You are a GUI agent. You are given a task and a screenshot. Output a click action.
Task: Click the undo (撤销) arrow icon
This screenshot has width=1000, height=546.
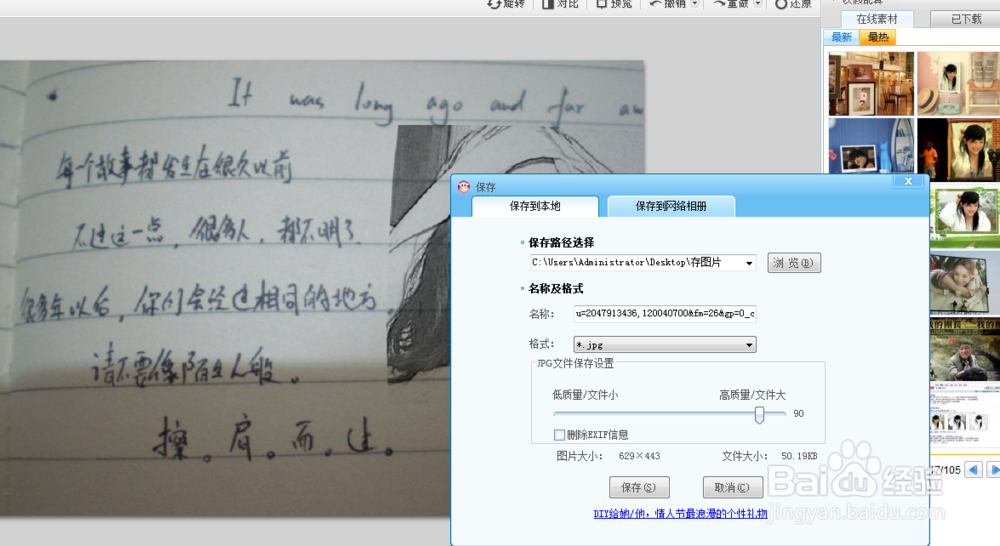(x=656, y=4)
